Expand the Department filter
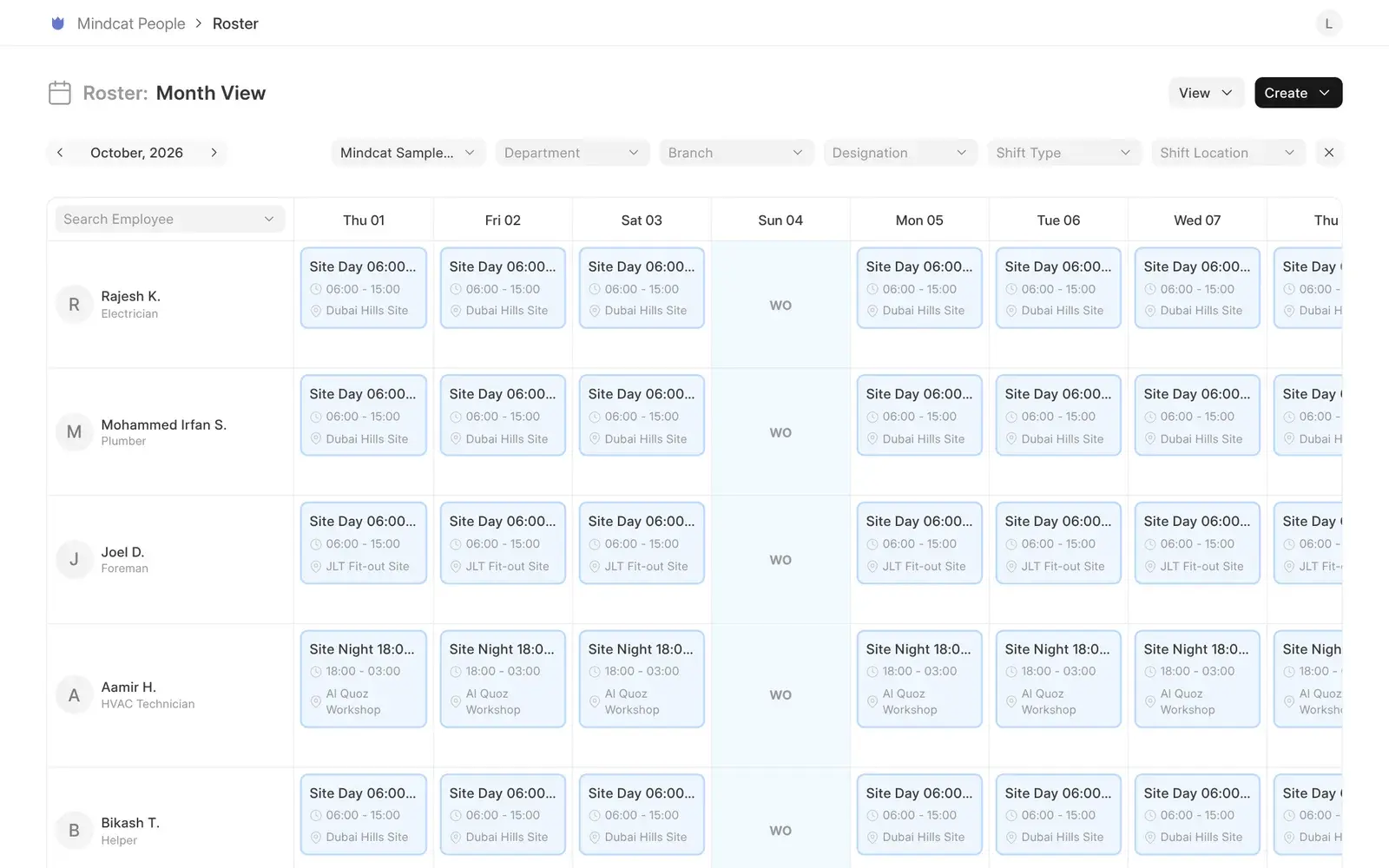Screen dimensions: 1389x868 point(571,153)
